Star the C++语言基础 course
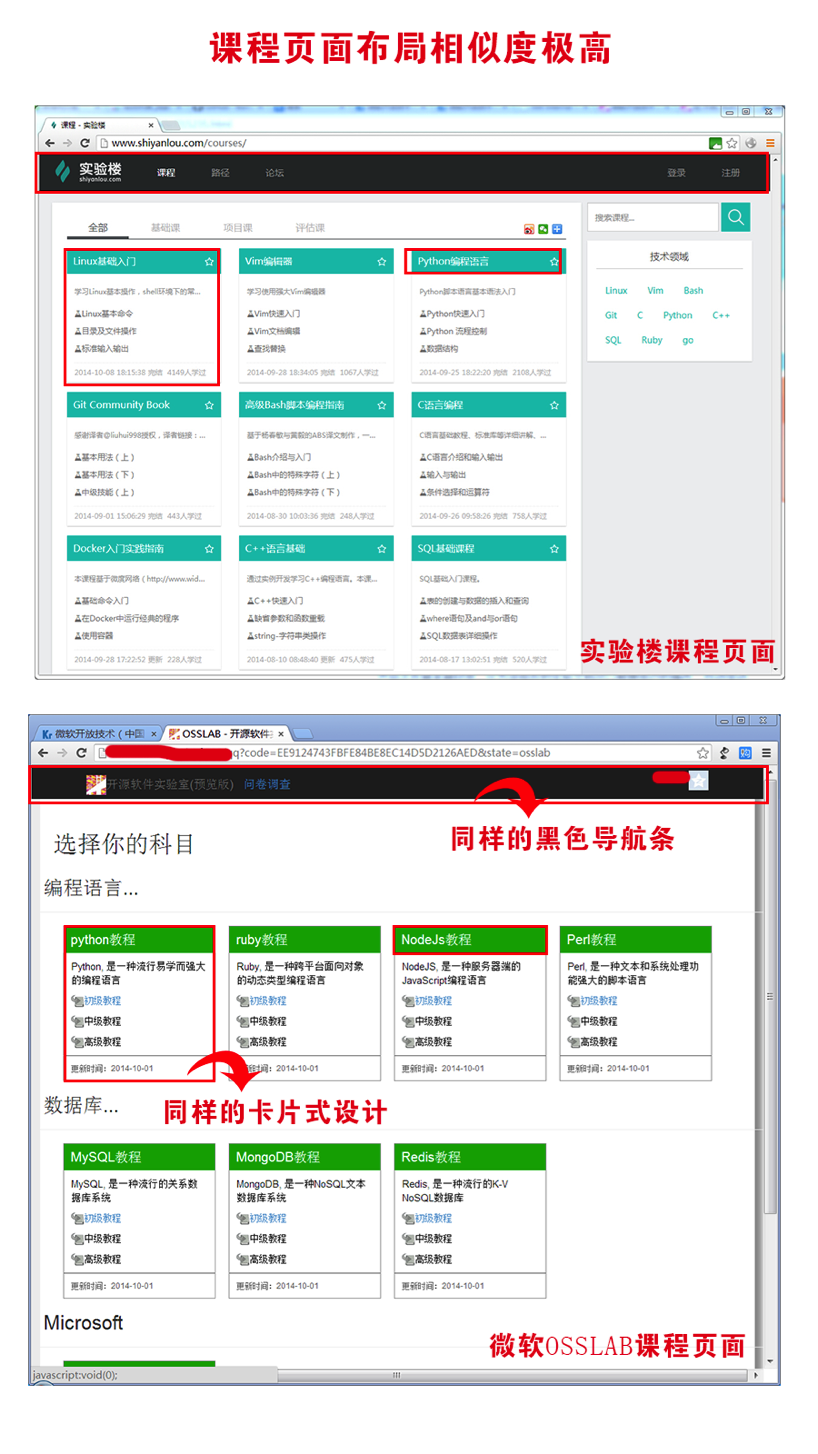Image resolution: width=818 pixels, height=1454 pixels. pyautogui.click(x=381, y=549)
